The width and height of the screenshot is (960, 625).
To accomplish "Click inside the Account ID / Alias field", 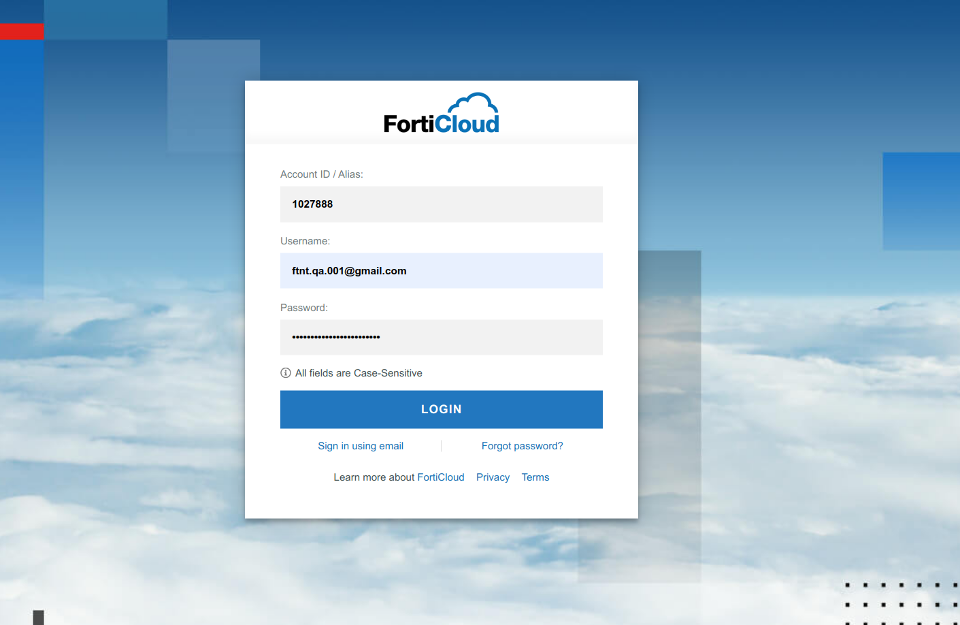I will (x=441, y=204).
